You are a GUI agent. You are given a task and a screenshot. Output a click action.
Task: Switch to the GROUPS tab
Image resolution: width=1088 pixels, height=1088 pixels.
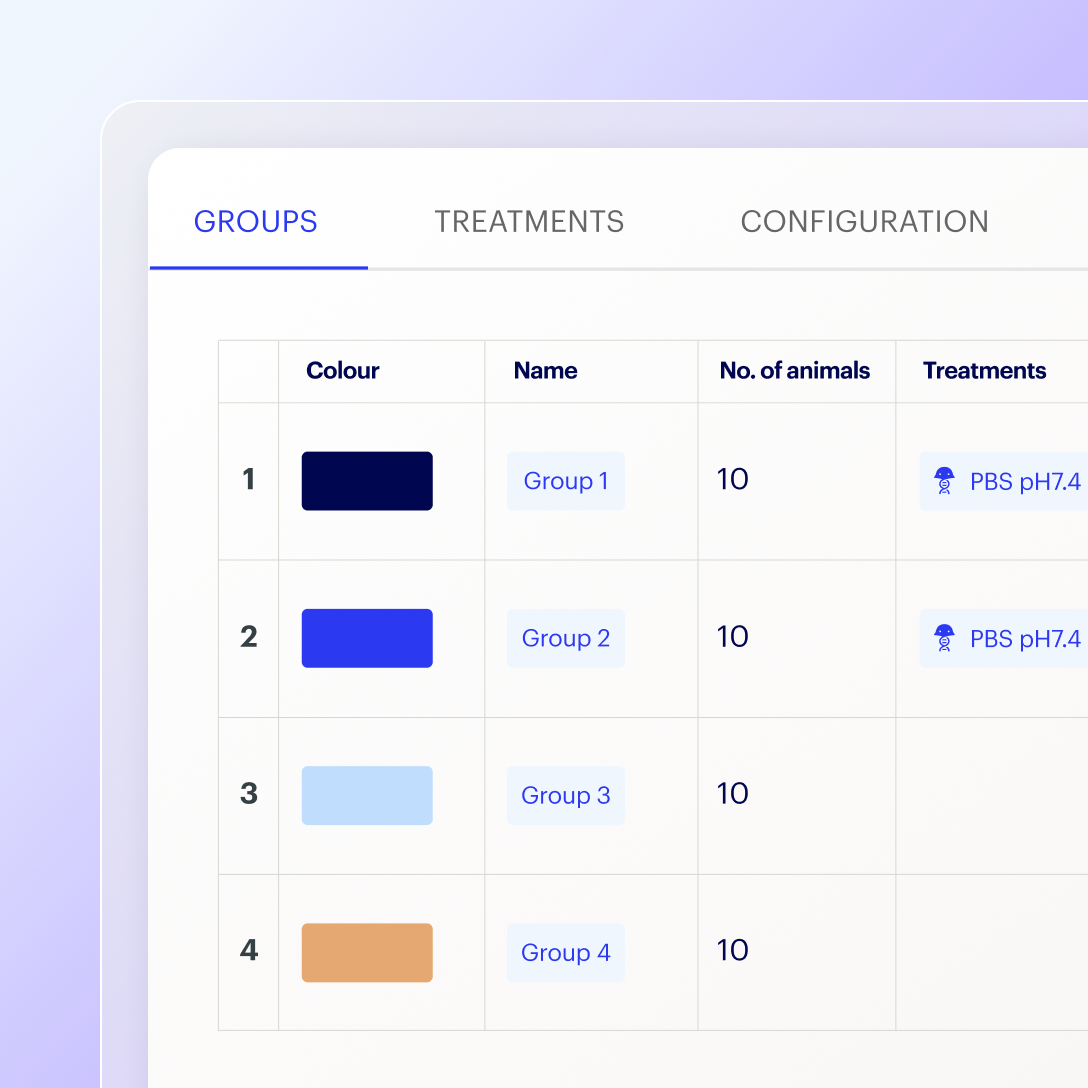click(x=255, y=222)
